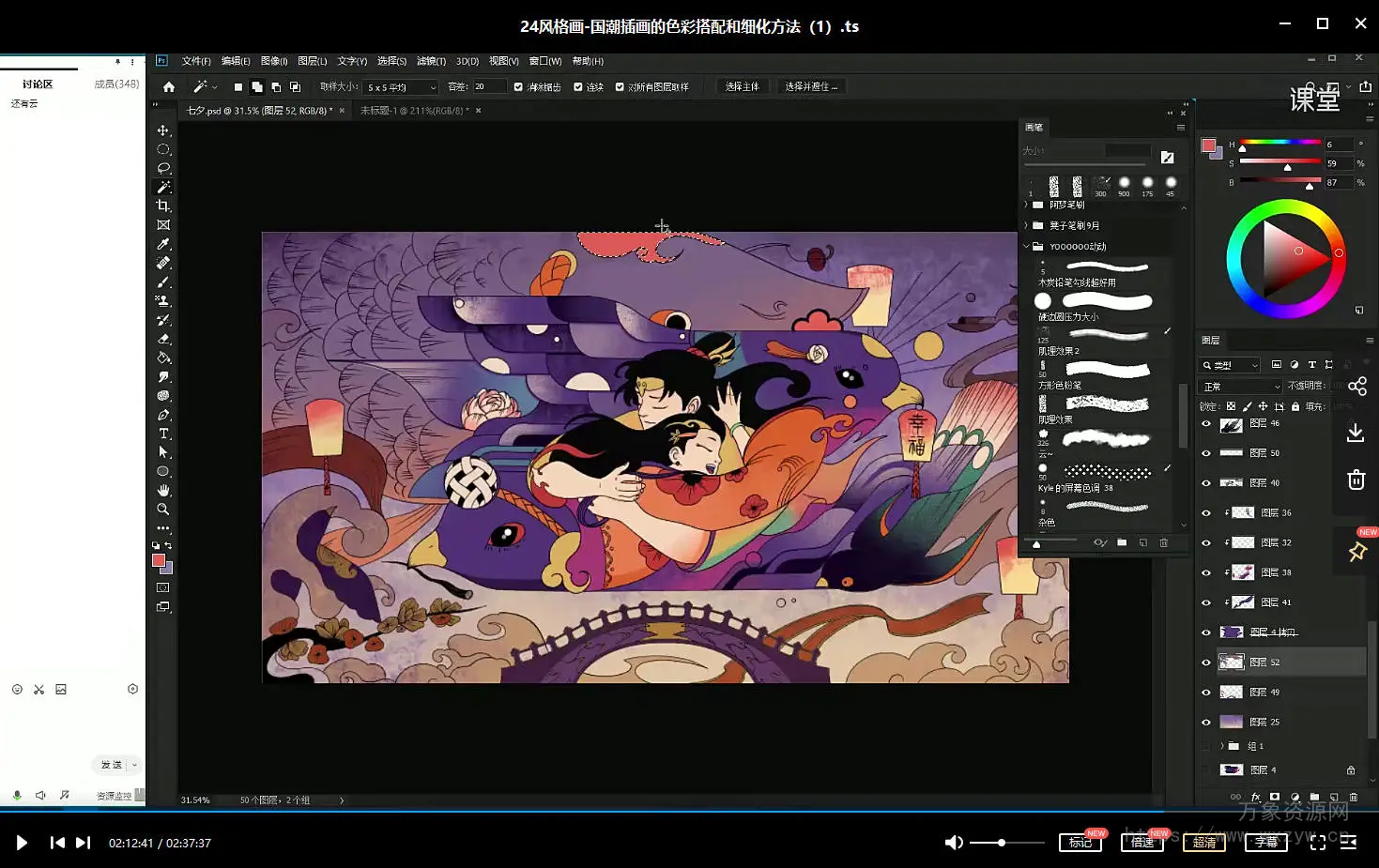The width and height of the screenshot is (1379, 868).
Task: Click the video player share icon
Action: coord(1356,386)
